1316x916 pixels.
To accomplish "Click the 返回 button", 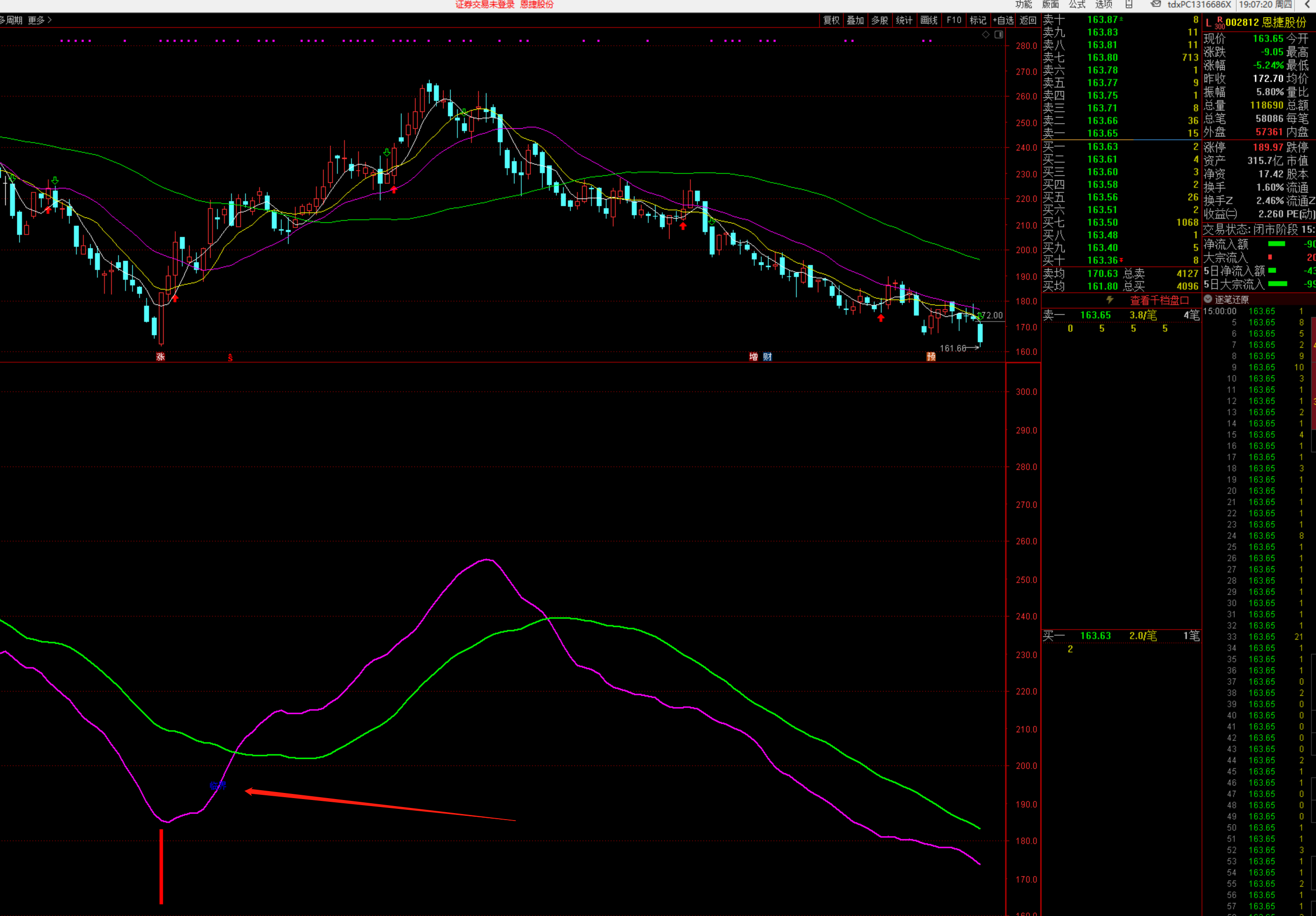I will (x=1028, y=20).
